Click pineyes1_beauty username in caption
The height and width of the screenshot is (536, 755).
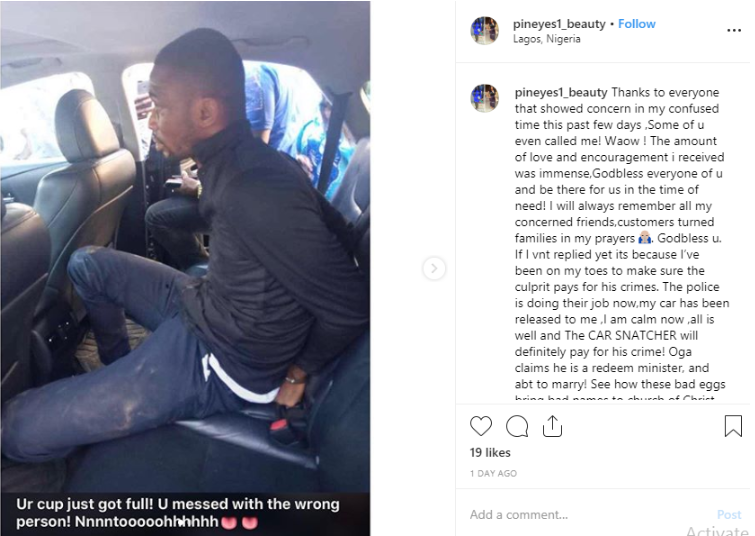tap(561, 92)
